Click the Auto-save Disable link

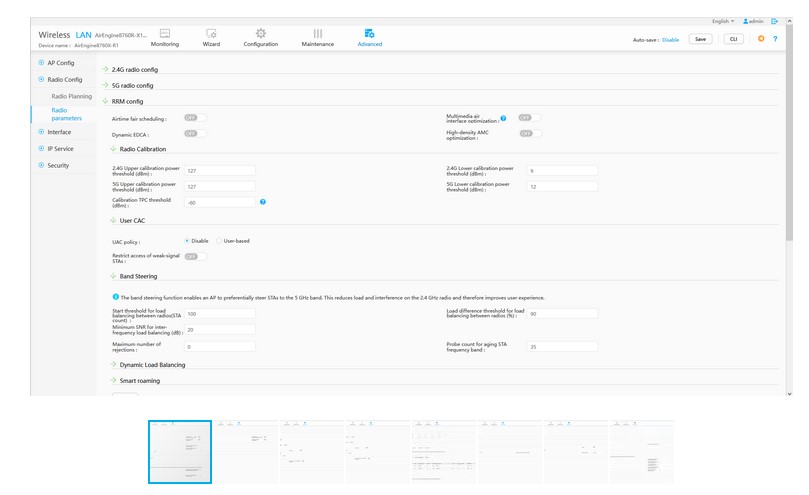[670, 39]
